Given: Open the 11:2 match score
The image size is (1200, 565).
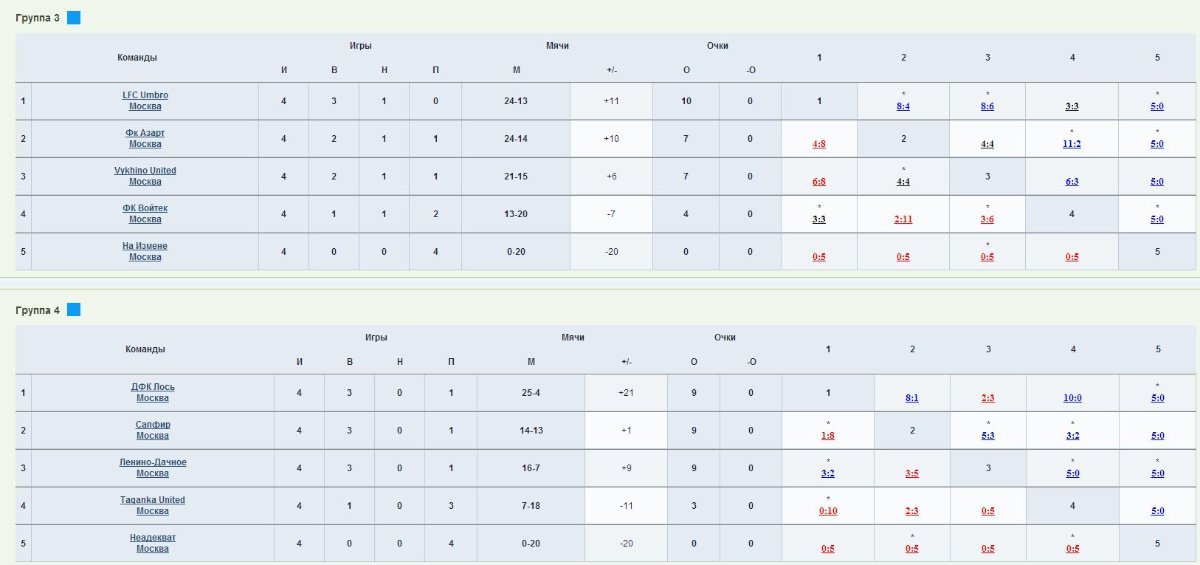Looking at the screenshot, I should click(x=1072, y=144).
